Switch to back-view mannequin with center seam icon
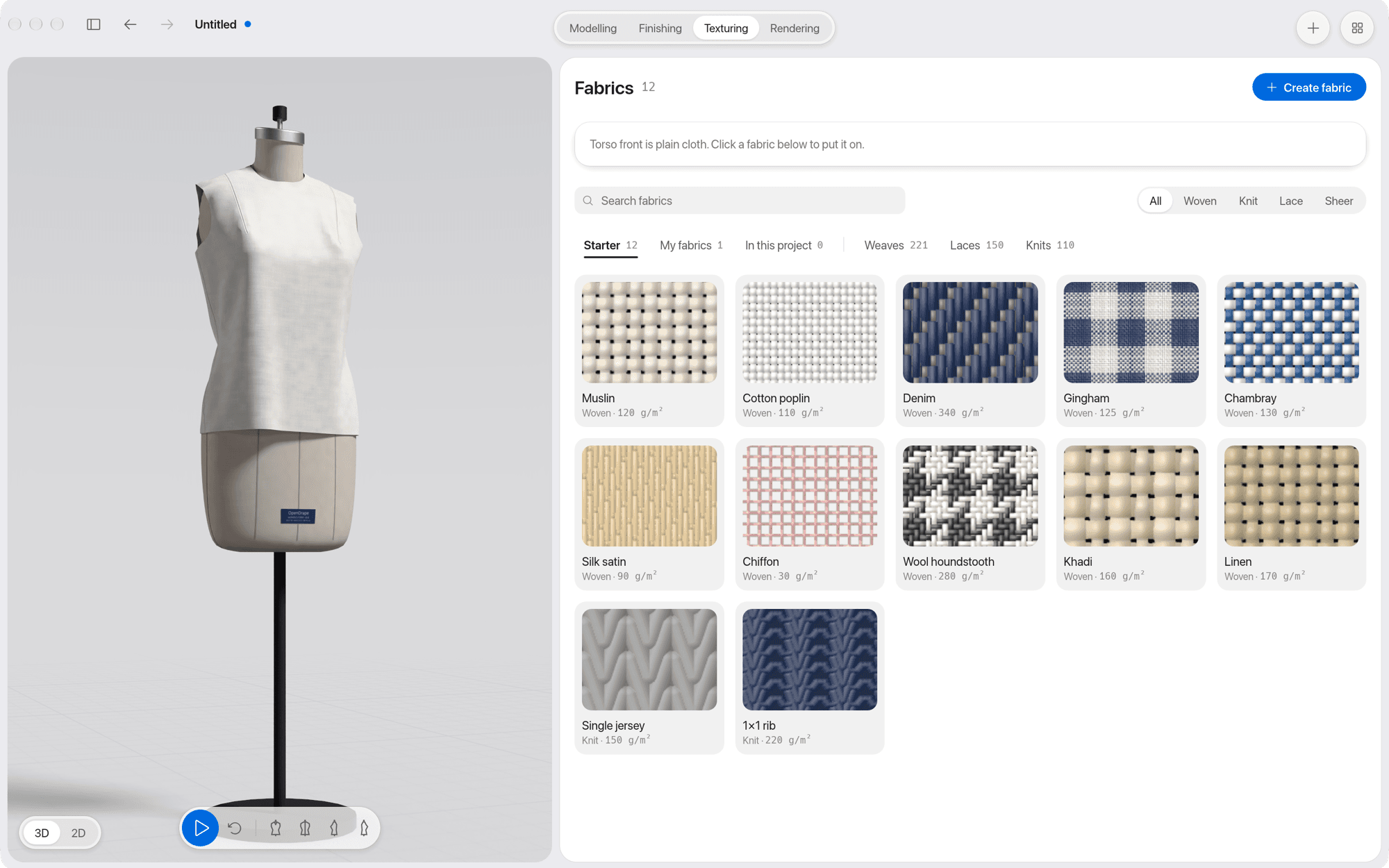The width and height of the screenshot is (1389, 868). (x=305, y=828)
